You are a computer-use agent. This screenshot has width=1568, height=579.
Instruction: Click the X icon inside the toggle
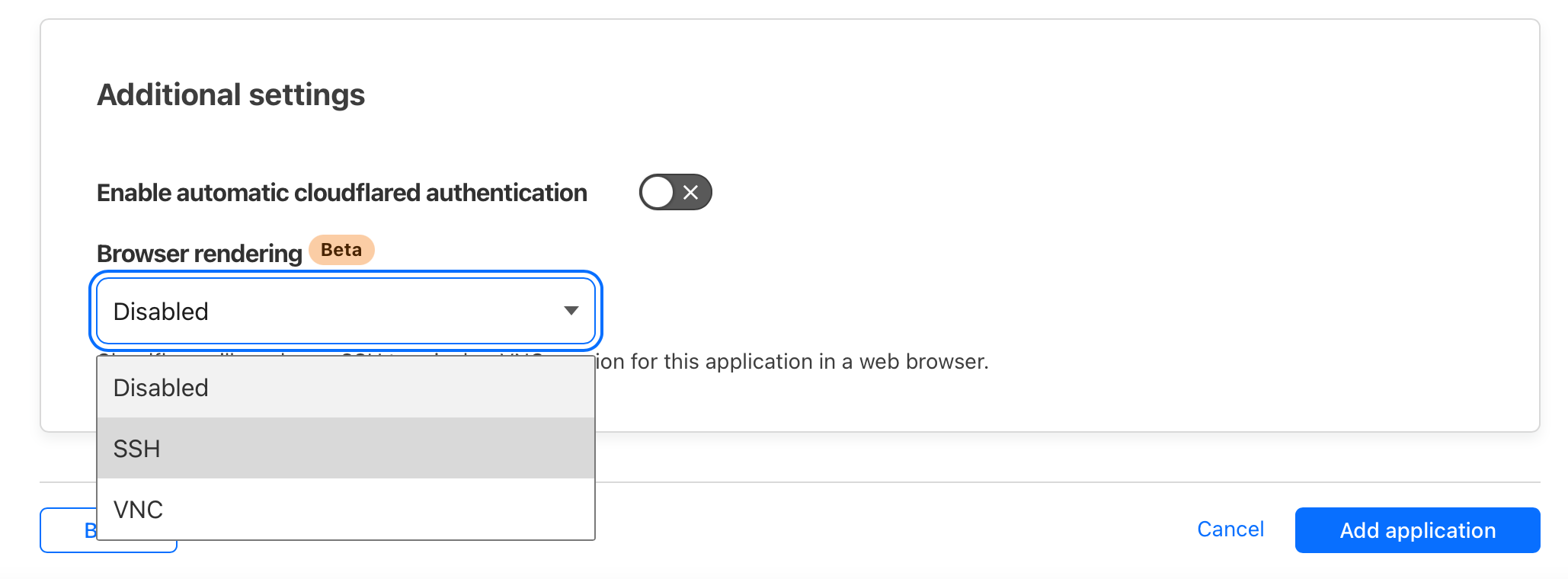691,193
